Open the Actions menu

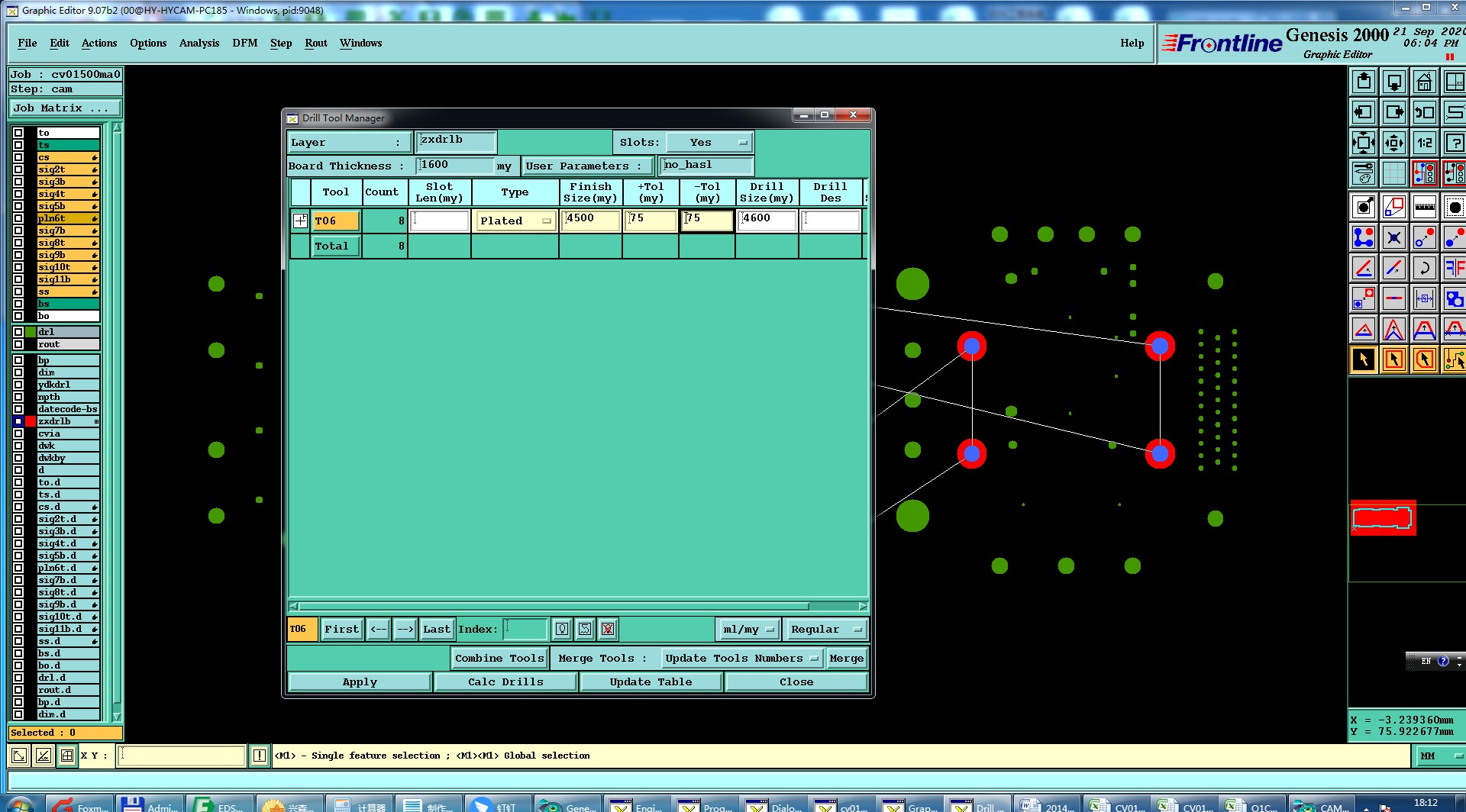point(99,43)
